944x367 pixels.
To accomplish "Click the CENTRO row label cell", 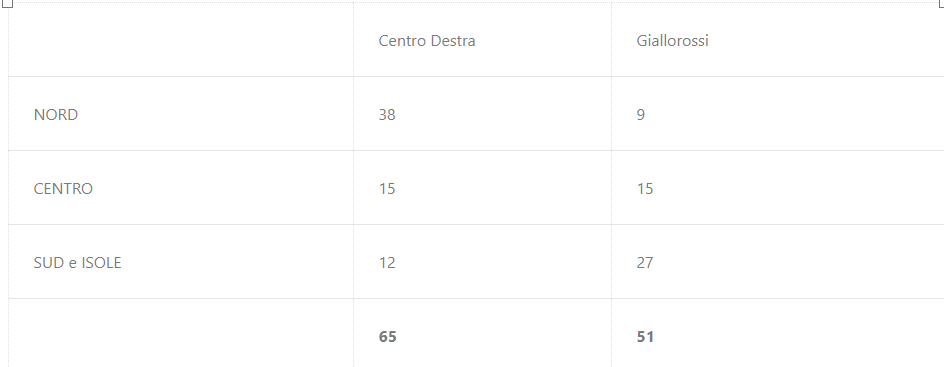I will (x=181, y=188).
